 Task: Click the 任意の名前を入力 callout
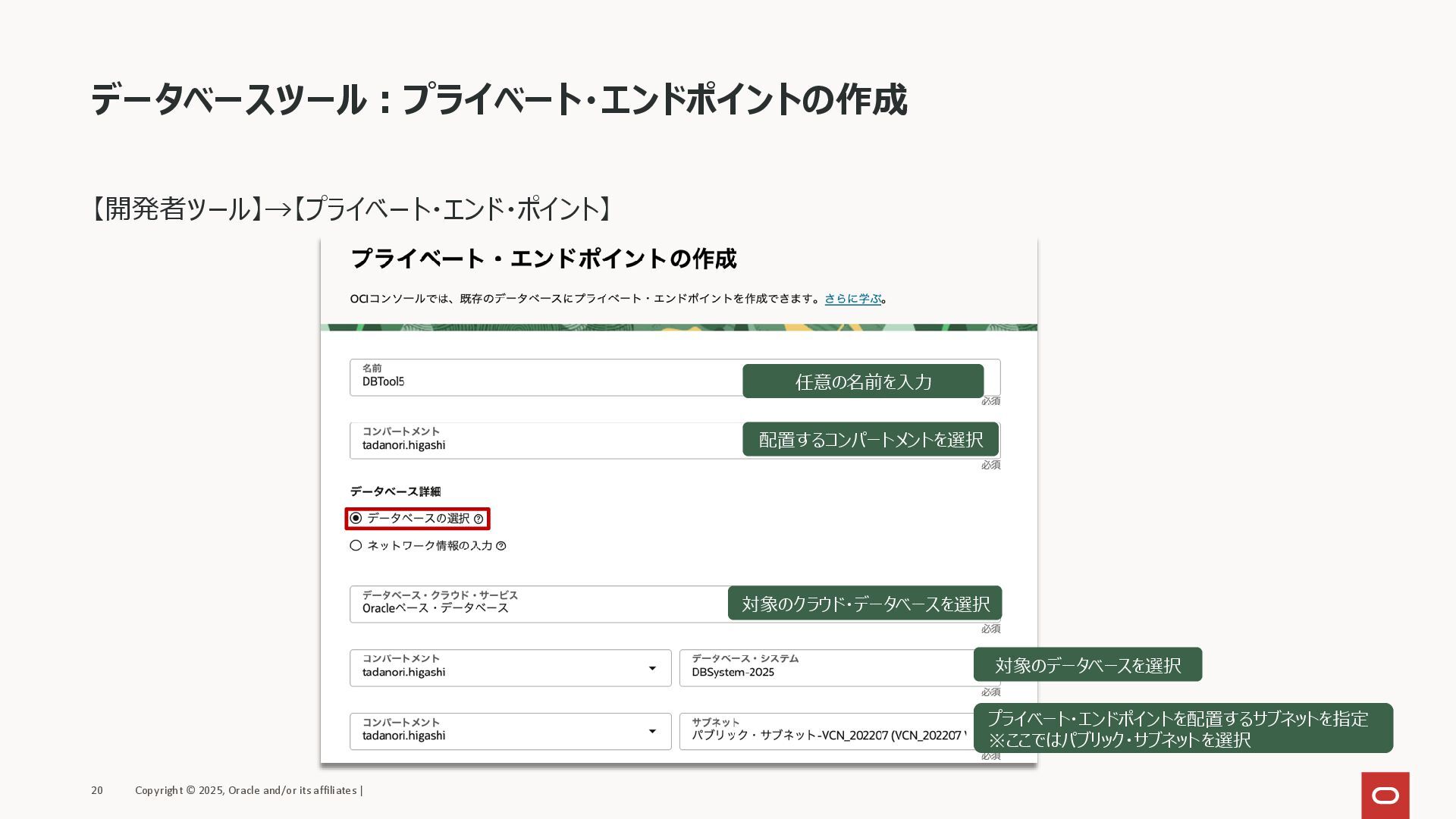863,381
